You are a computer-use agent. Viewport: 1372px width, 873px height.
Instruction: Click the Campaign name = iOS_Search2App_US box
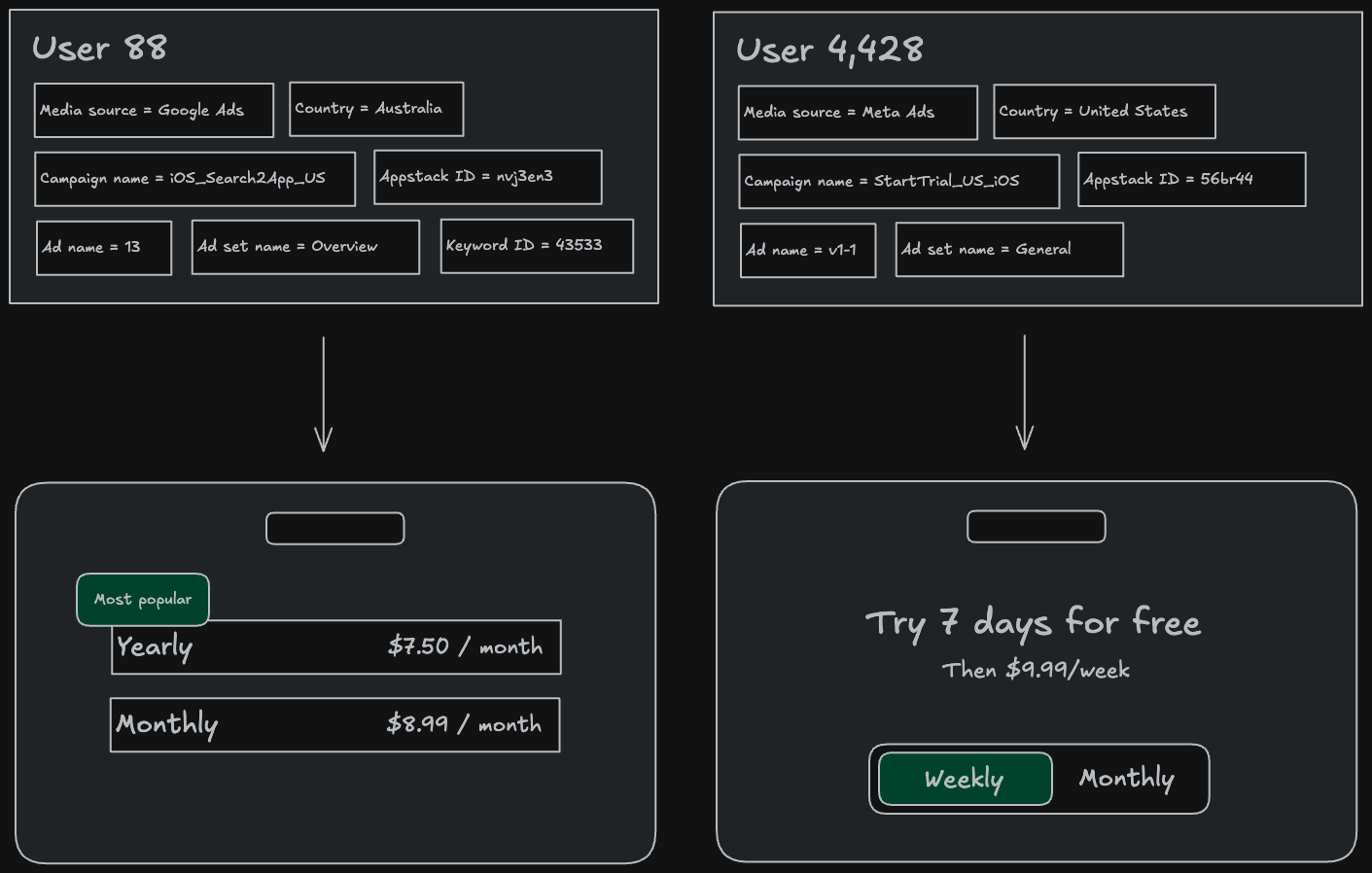click(195, 179)
